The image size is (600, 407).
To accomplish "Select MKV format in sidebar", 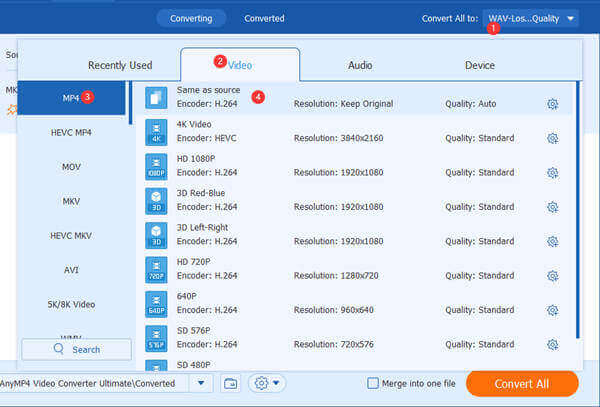I will point(71,201).
